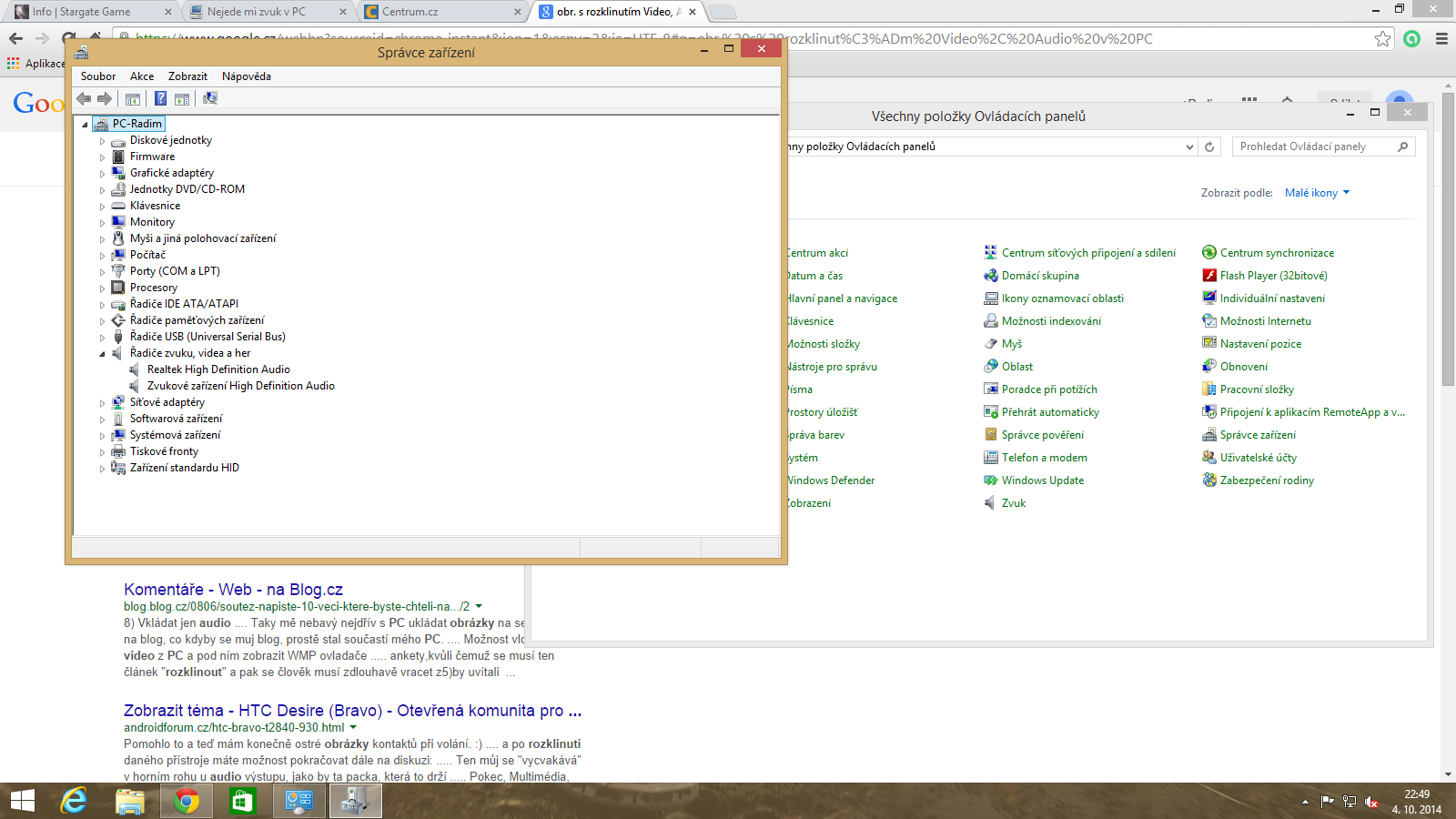Select Realtek High Definition Audio device
Screen dimensions: 1456x819
[x=218, y=369]
